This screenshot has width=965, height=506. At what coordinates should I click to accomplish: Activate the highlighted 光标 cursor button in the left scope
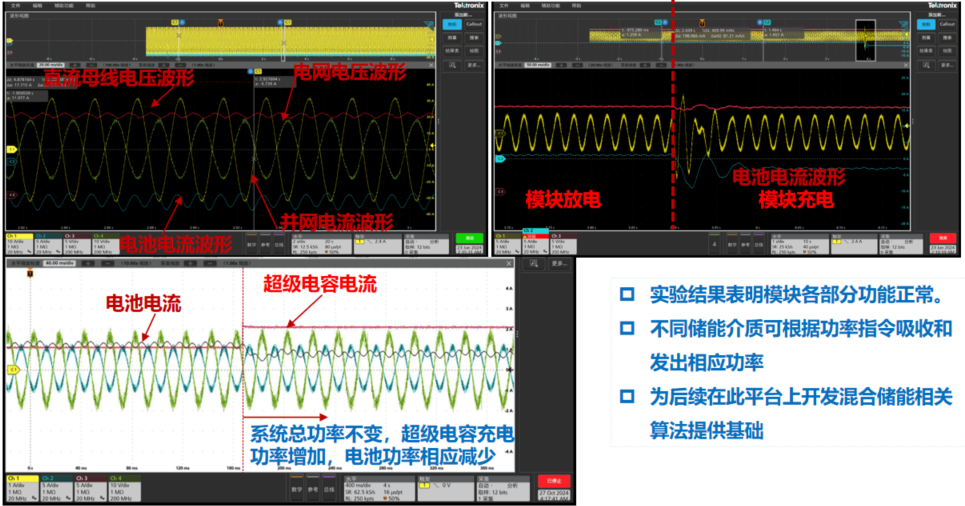tap(450, 23)
